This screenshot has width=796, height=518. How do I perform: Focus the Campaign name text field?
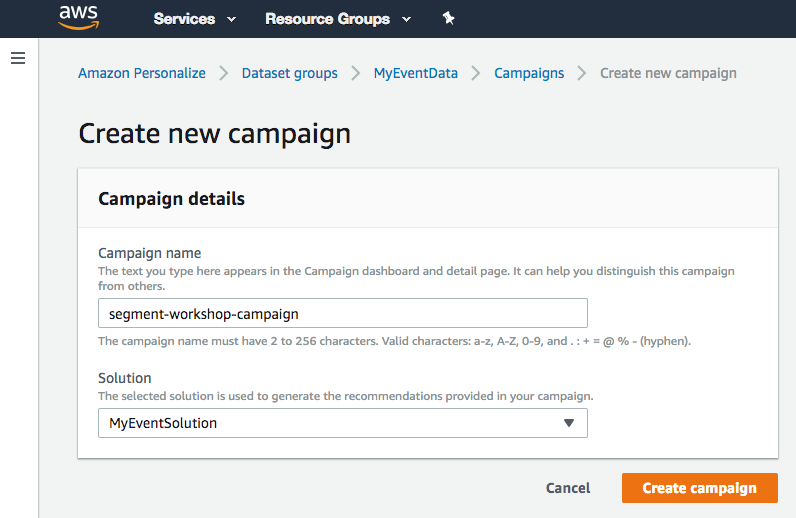[x=342, y=314]
